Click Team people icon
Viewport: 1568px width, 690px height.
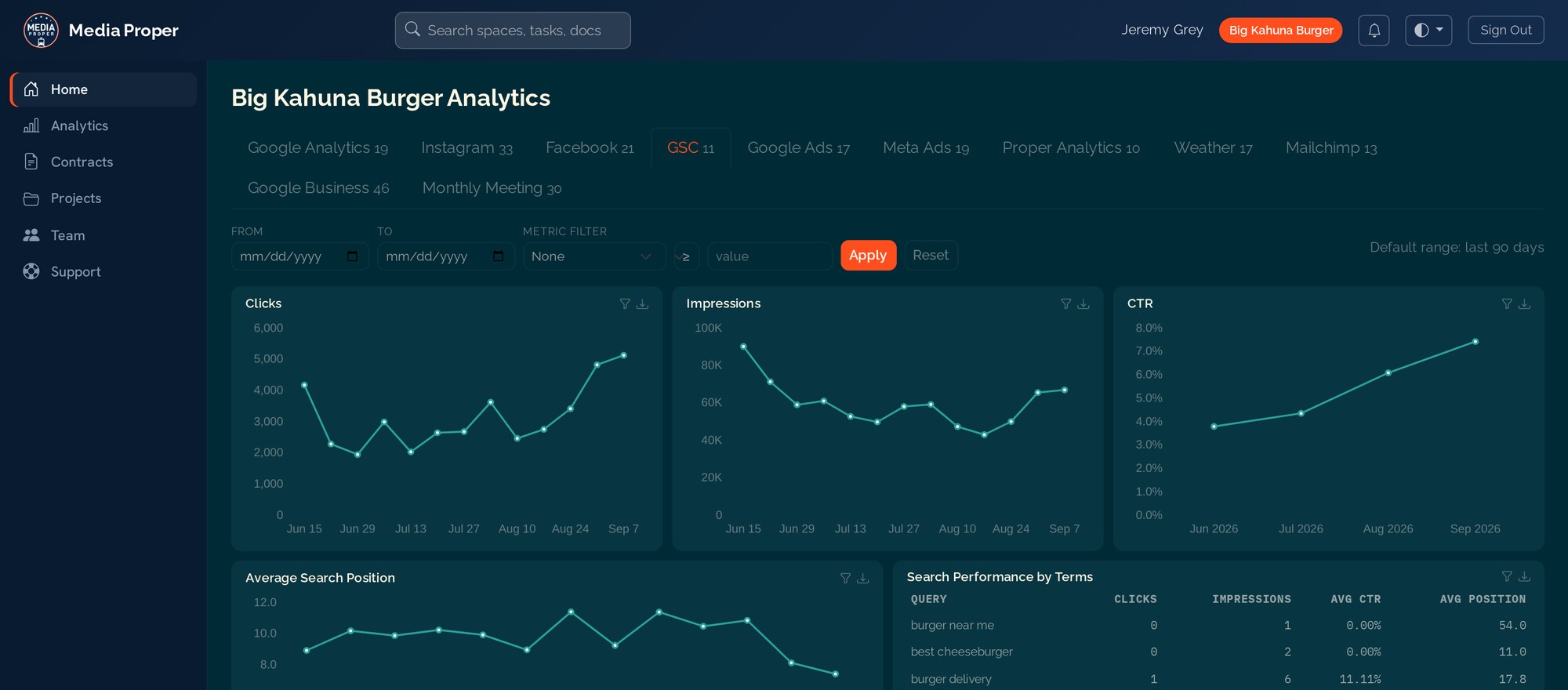[x=31, y=235]
